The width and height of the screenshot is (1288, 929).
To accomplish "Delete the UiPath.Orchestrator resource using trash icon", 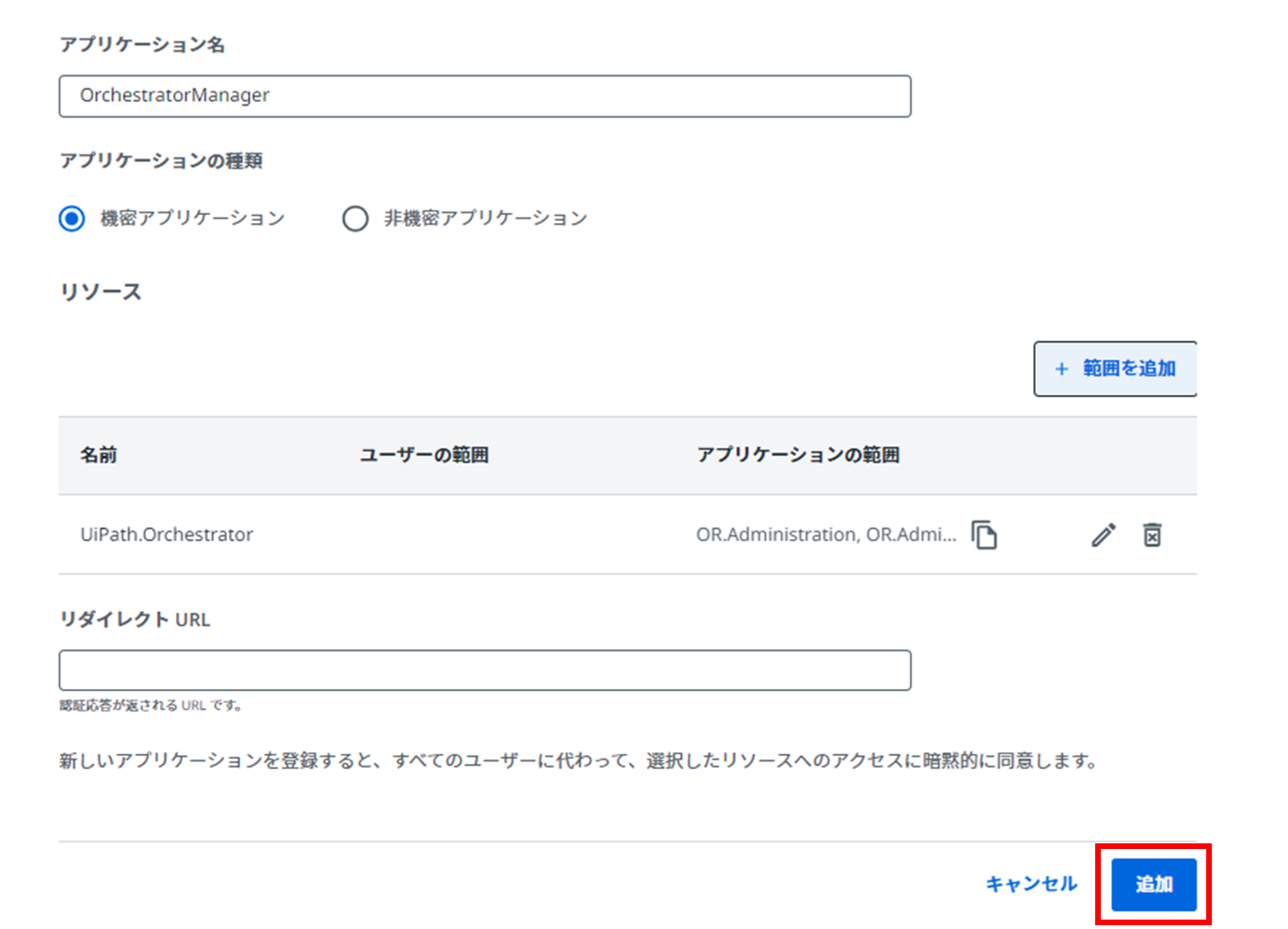I will [1153, 535].
